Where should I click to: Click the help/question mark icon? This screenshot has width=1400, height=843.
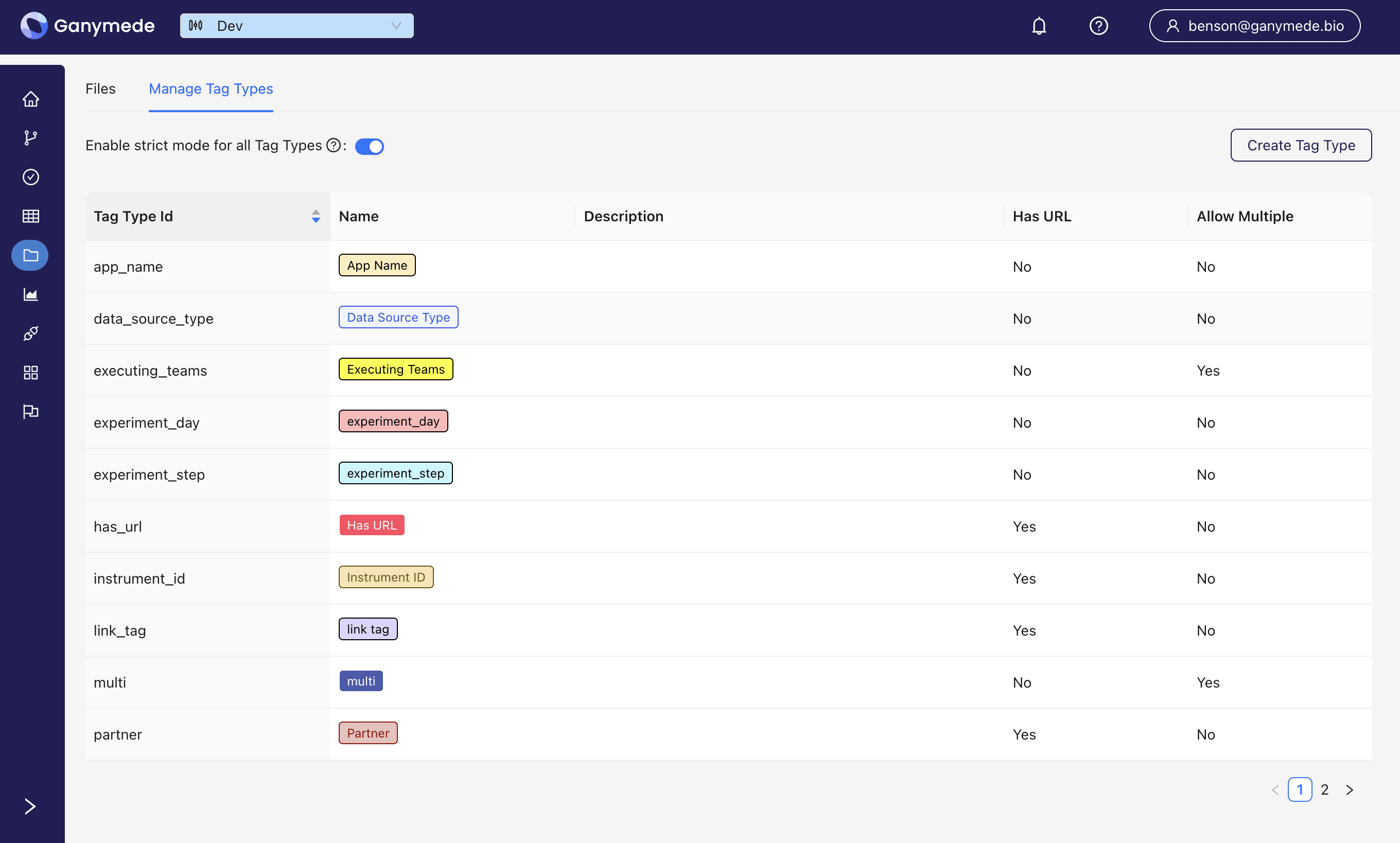click(1099, 26)
